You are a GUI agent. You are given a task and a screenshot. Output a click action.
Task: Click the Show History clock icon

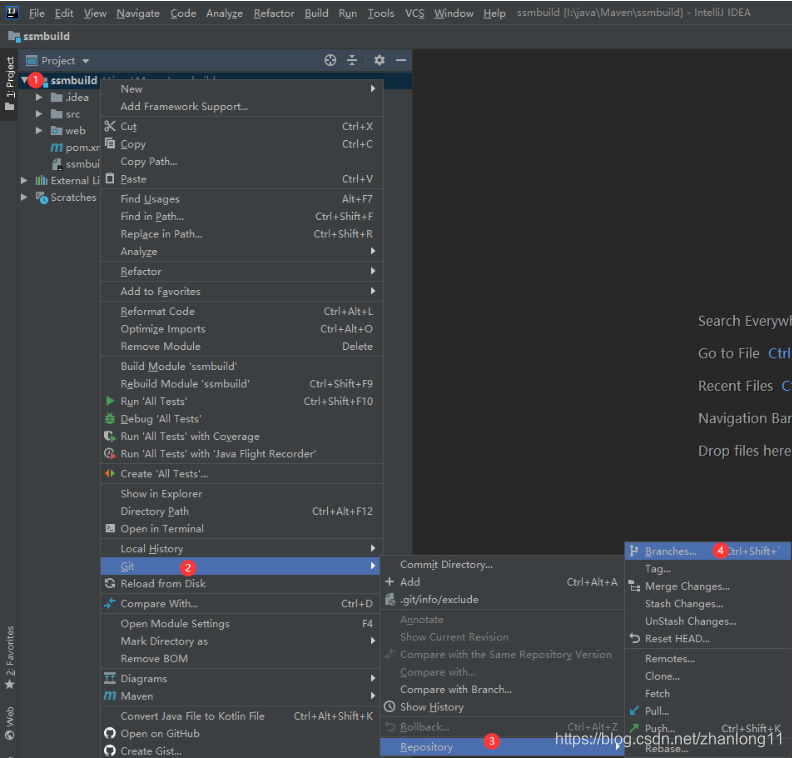tap(389, 707)
